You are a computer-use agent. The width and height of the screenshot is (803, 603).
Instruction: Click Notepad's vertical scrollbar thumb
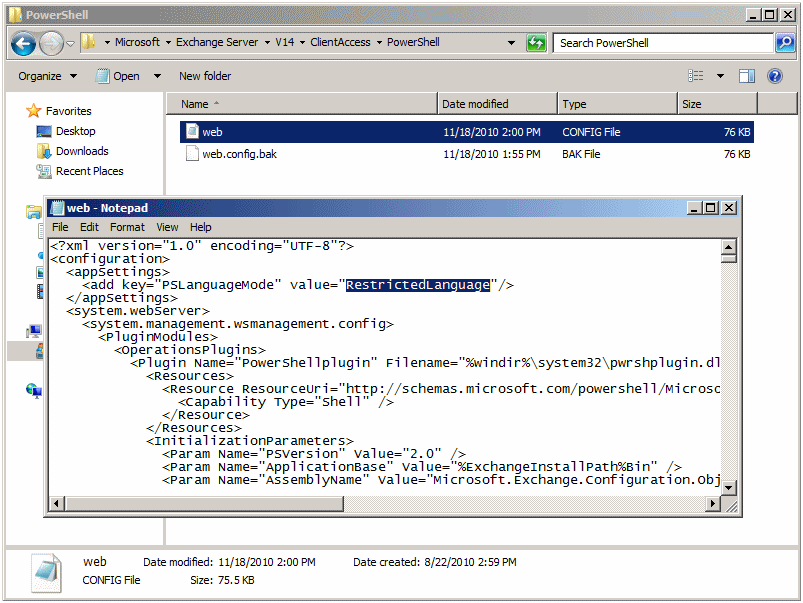(728, 259)
